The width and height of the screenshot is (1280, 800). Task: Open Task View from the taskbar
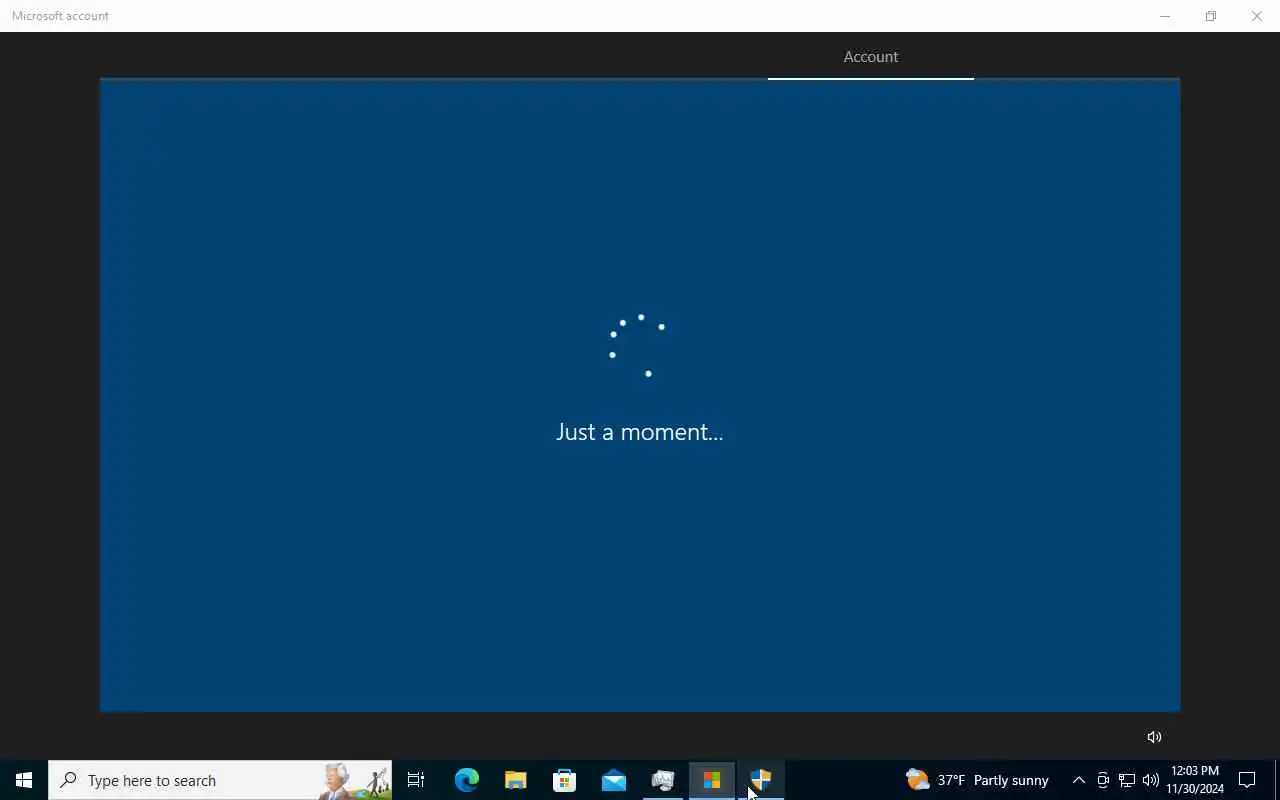coord(416,780)
